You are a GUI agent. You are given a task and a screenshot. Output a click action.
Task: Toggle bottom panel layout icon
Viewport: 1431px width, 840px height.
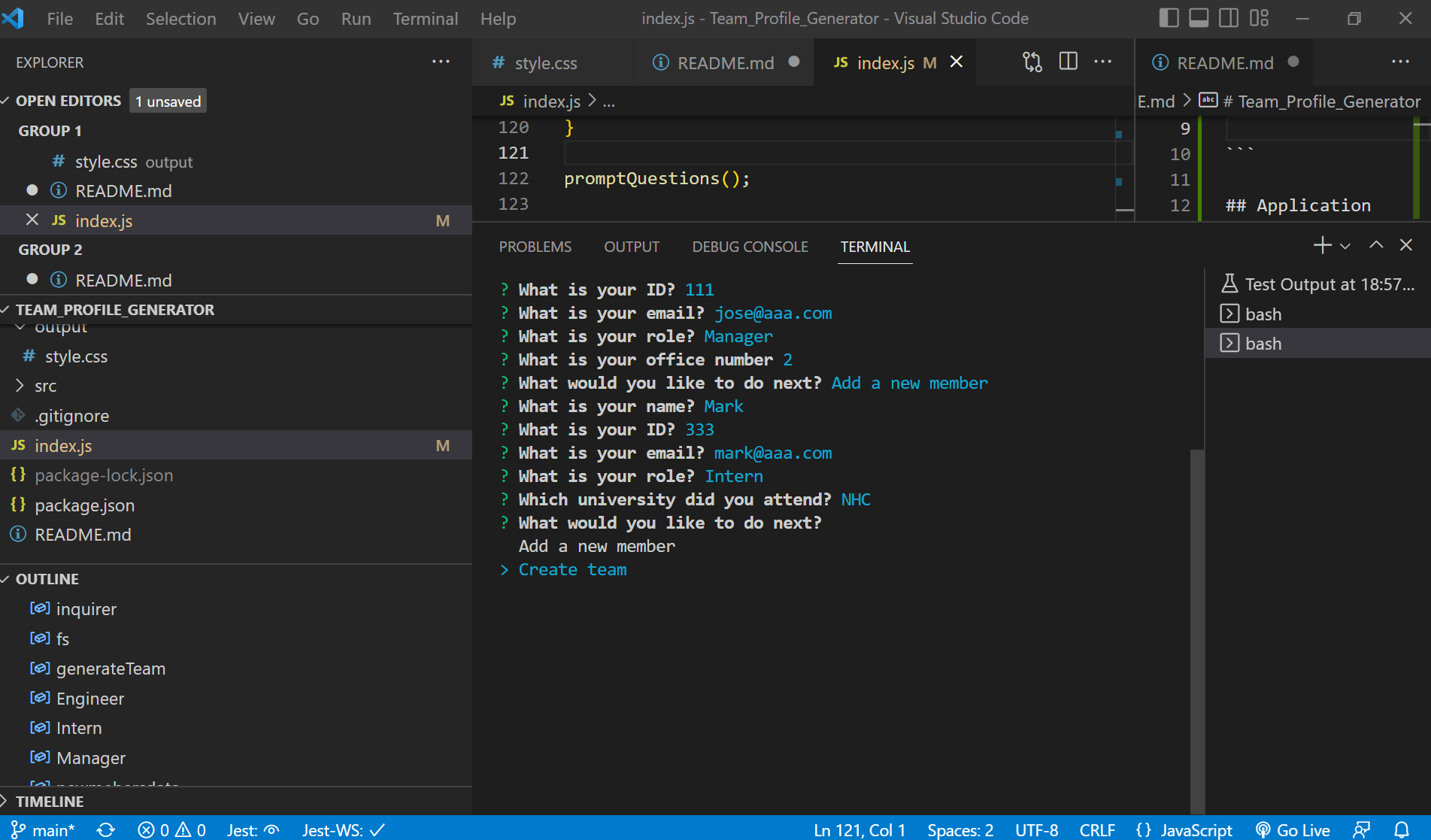[x=1199, y=18]
